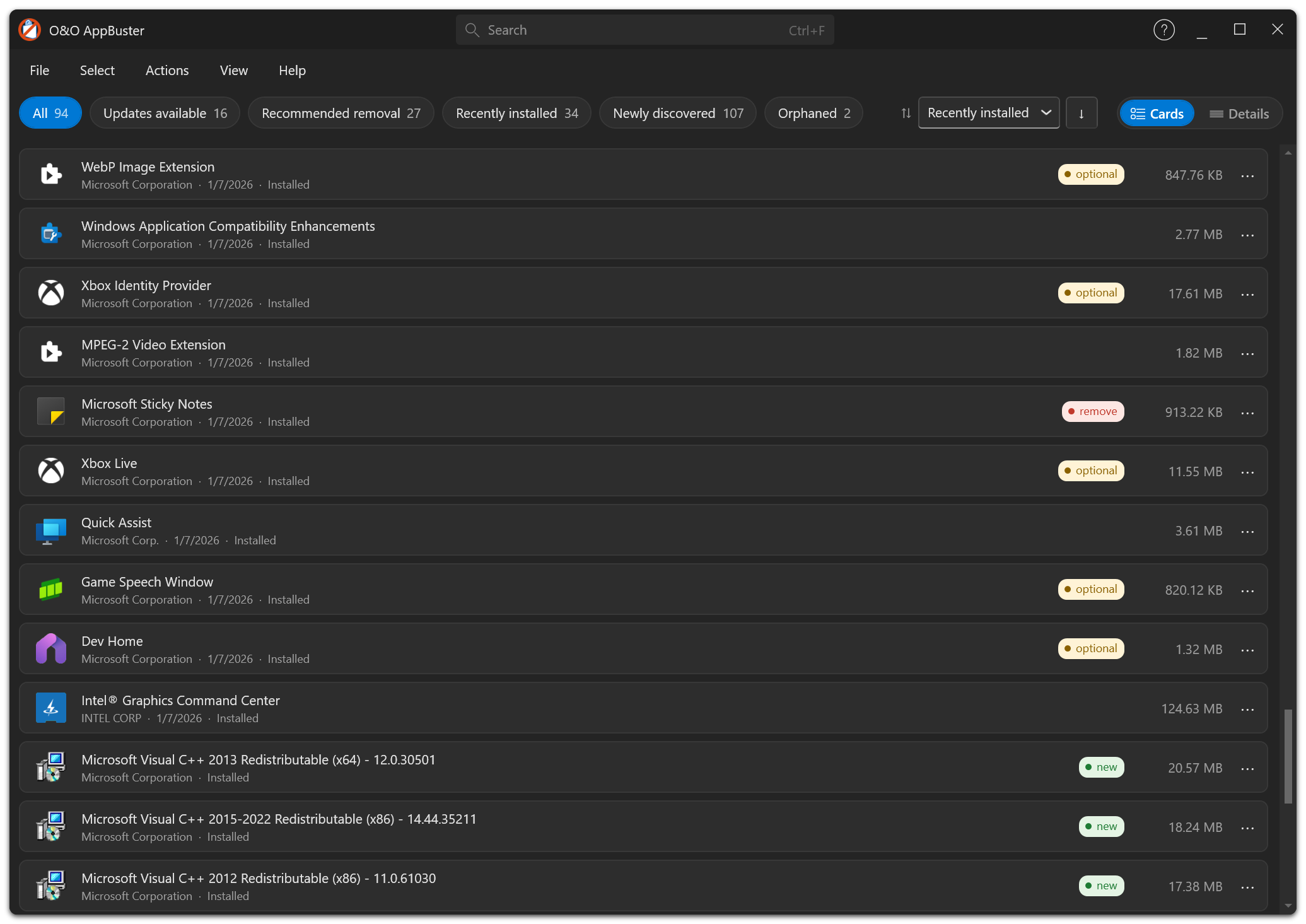Click the optional badge on Game Speech Window

[1091, 589]
